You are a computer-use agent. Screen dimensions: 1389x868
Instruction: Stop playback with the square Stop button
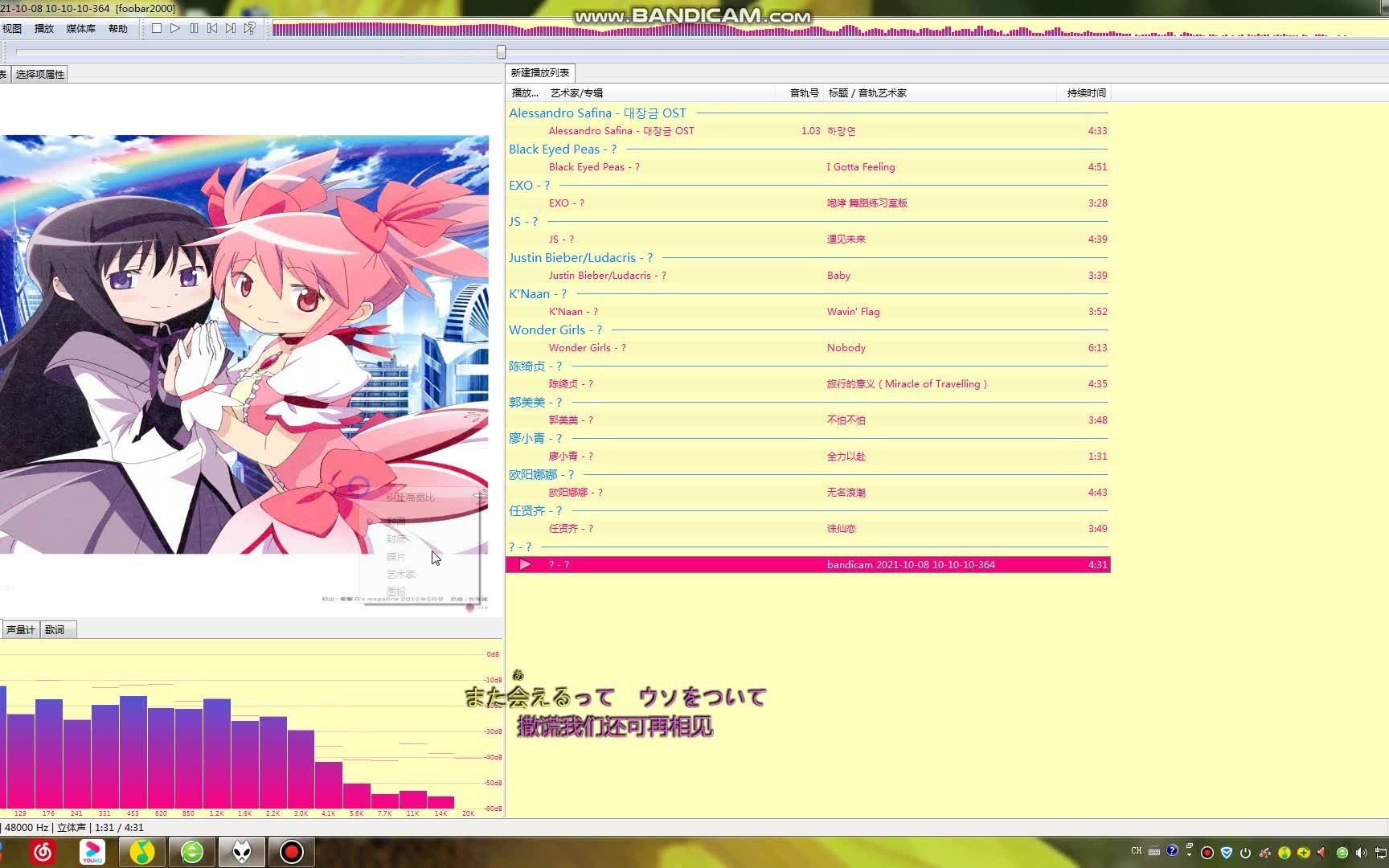(x=157, y=28)
